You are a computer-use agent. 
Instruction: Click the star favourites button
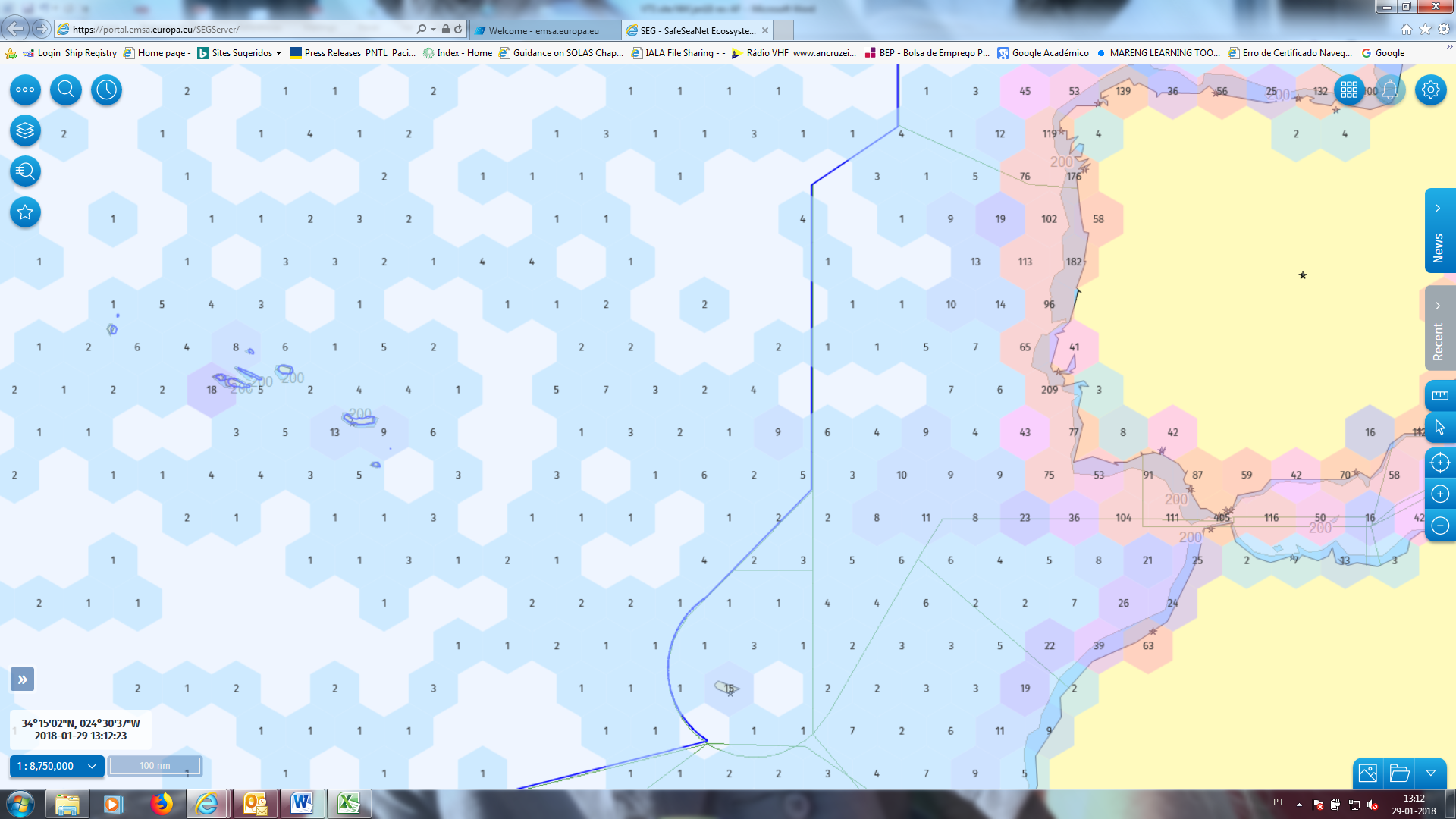25,212
